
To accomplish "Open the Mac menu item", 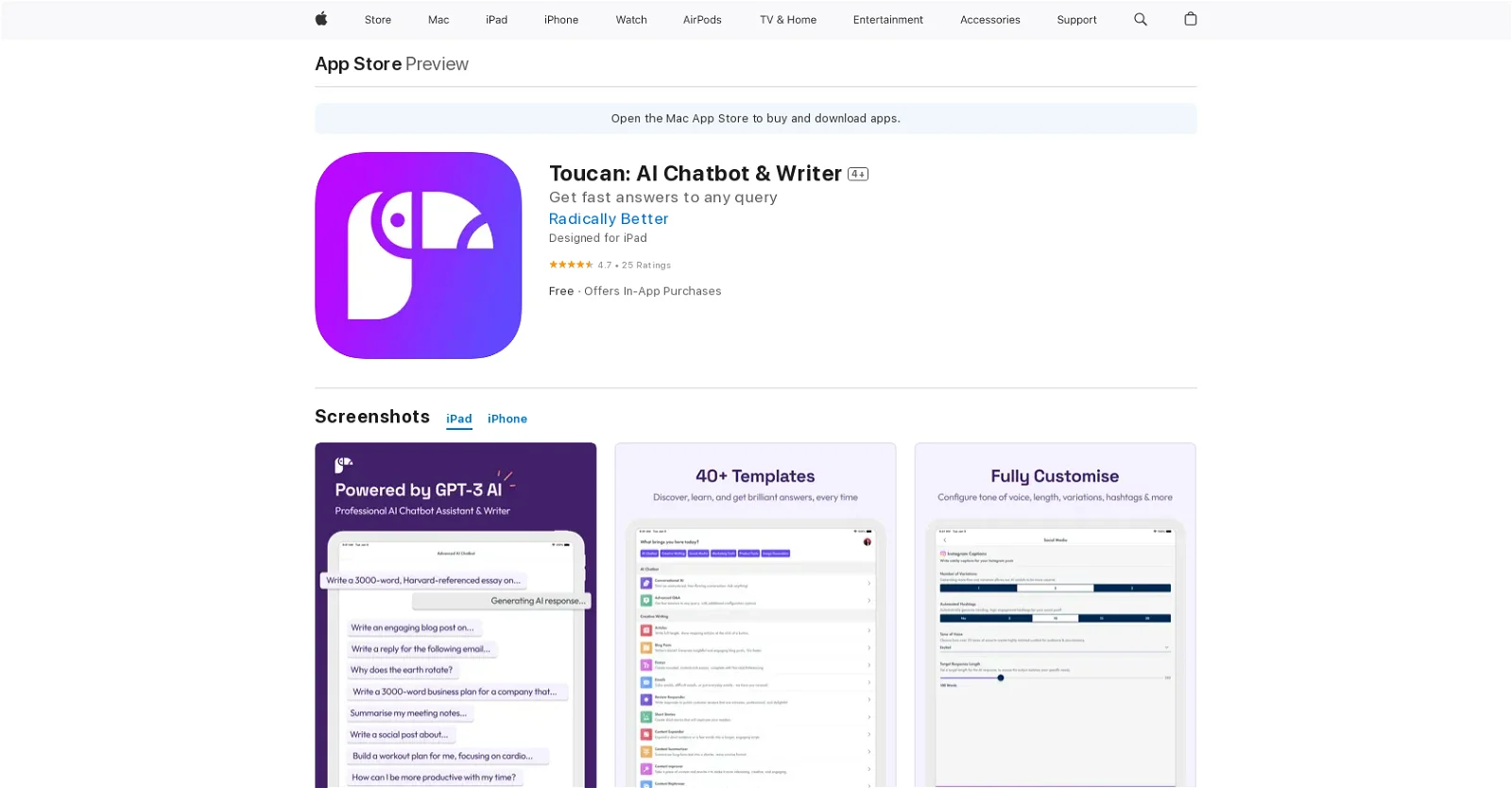I will 438,20.
